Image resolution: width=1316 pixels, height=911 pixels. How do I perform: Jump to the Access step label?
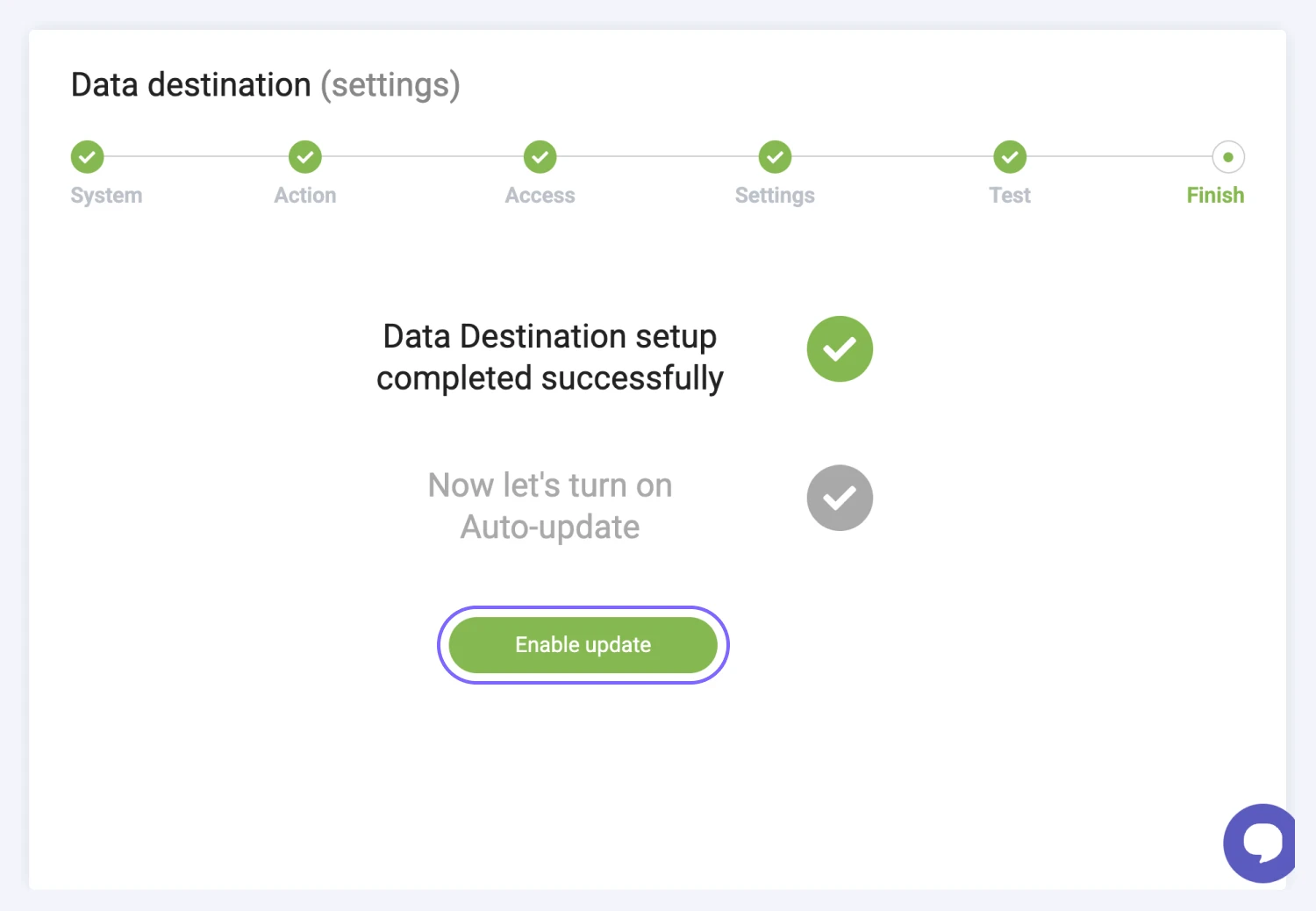pyautogui.click(x=540, y=196)
